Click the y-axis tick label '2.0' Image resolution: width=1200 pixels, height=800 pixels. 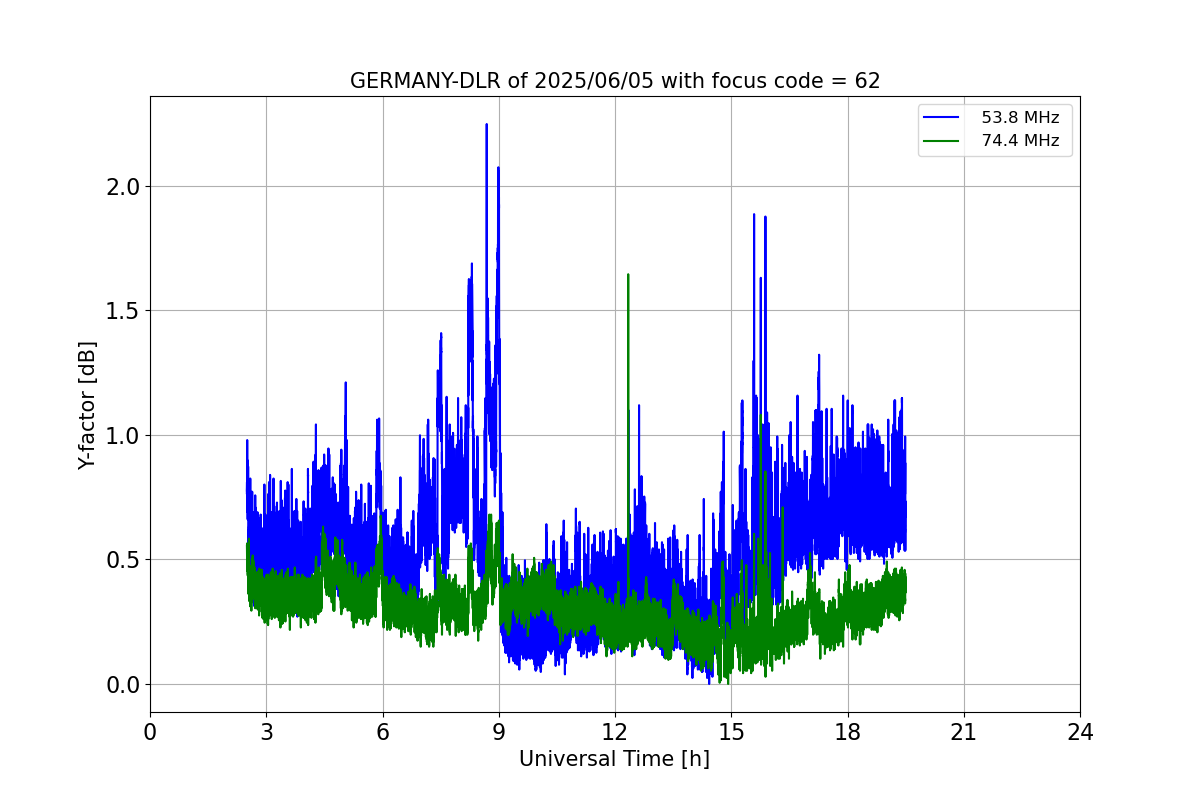coord(124,187)
